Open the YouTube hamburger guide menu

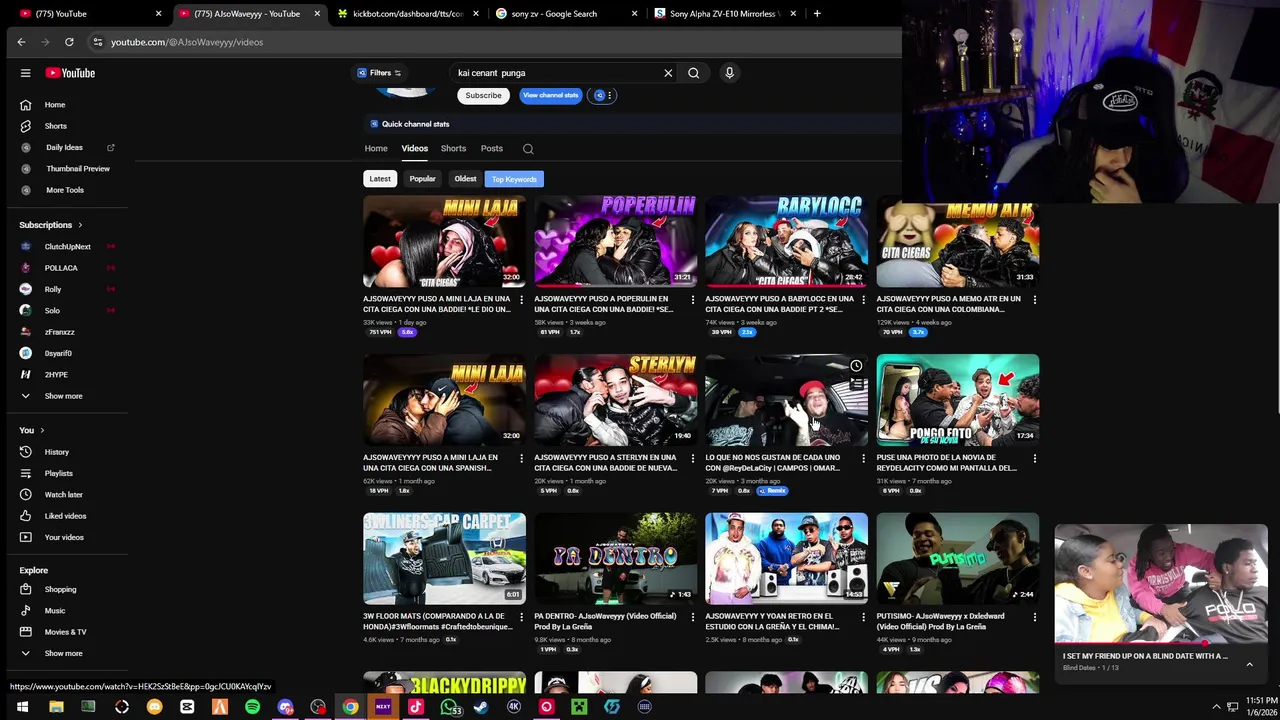point(25,73)
